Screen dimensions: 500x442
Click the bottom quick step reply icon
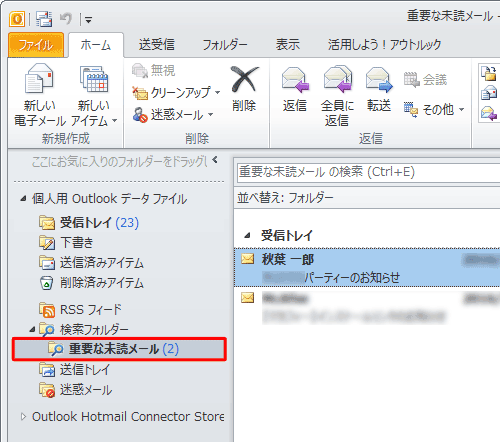click(489, 113)
